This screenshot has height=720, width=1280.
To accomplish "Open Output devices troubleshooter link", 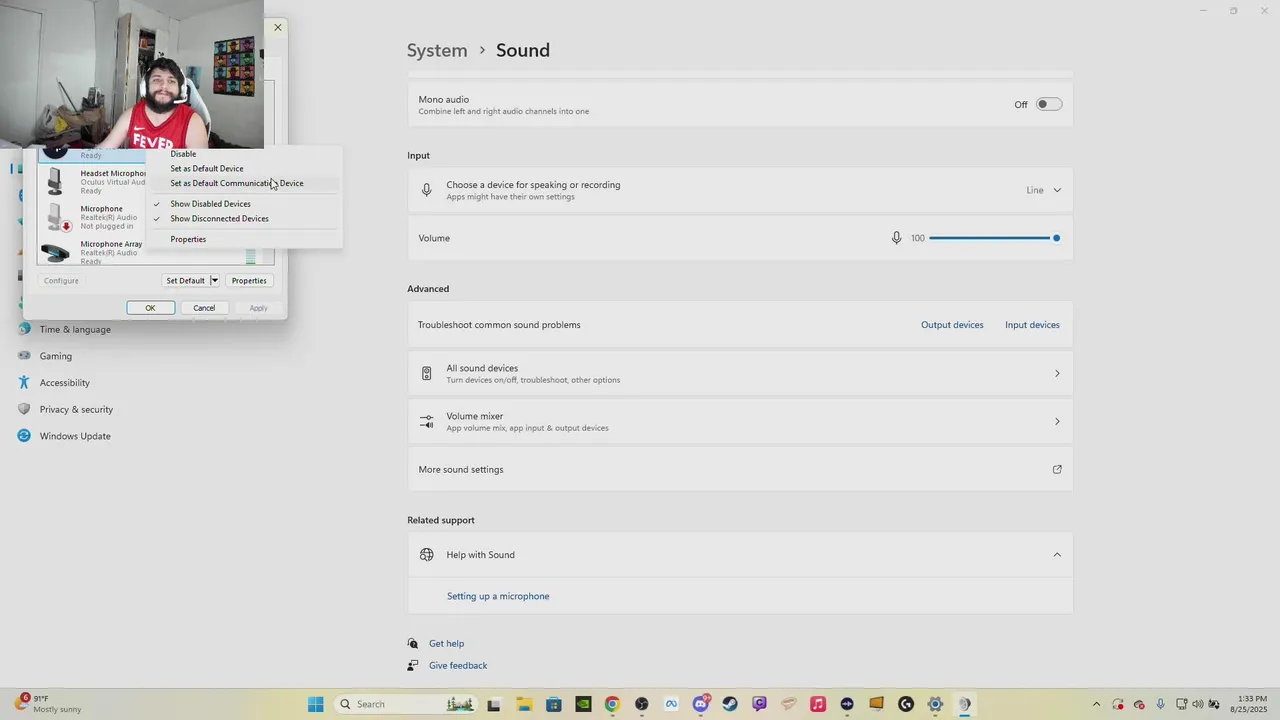I will click(x=952, y=325).
